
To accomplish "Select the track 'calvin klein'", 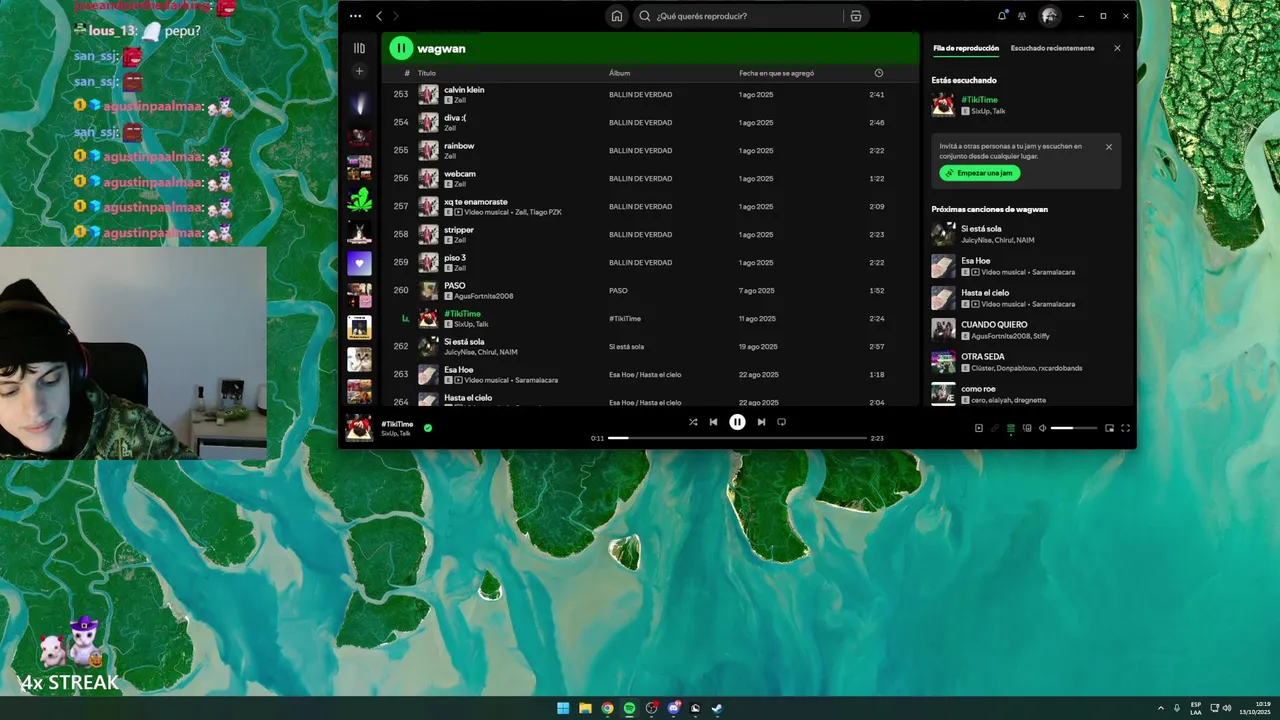I will tap(464, 90).
